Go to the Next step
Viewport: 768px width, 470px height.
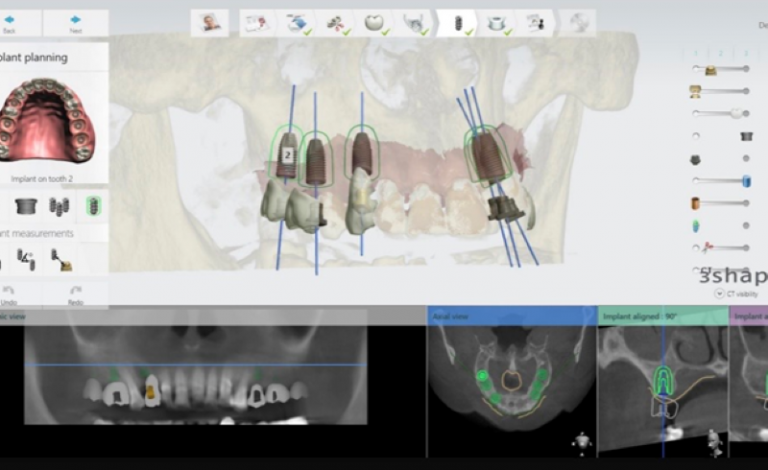tap(76, 23)
